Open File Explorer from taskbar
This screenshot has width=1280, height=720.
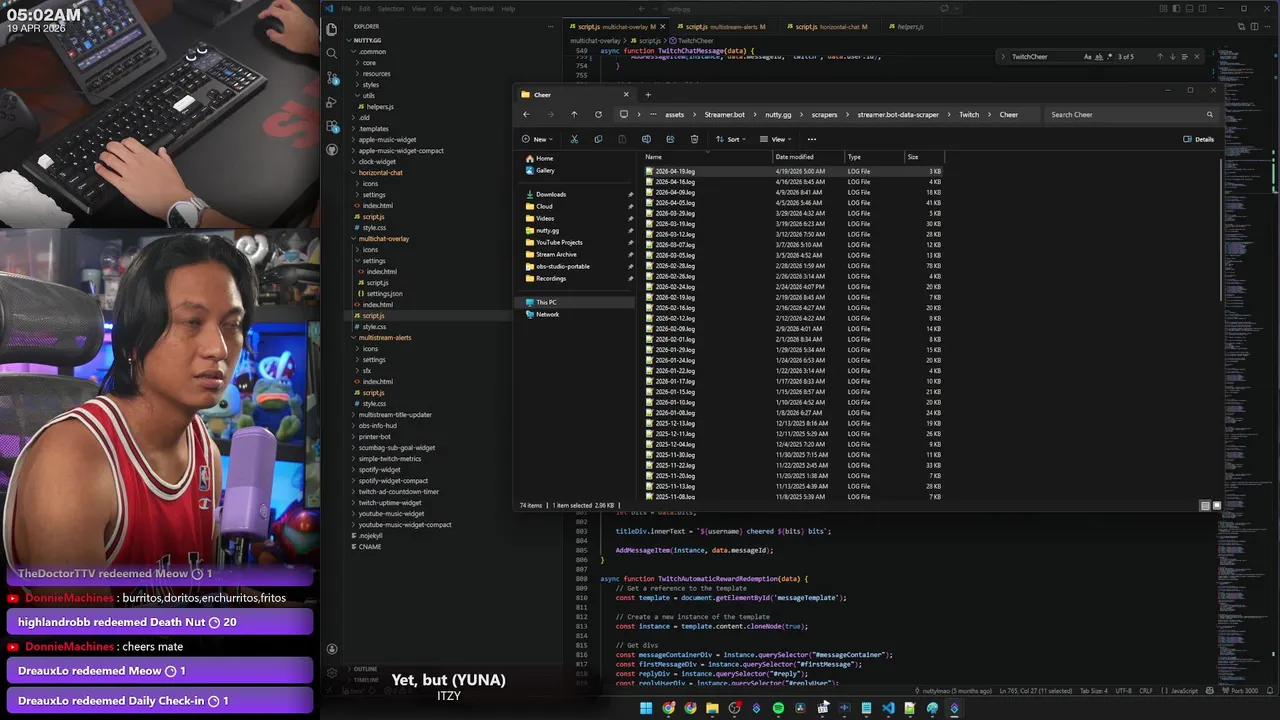click(x=712, y=708)
